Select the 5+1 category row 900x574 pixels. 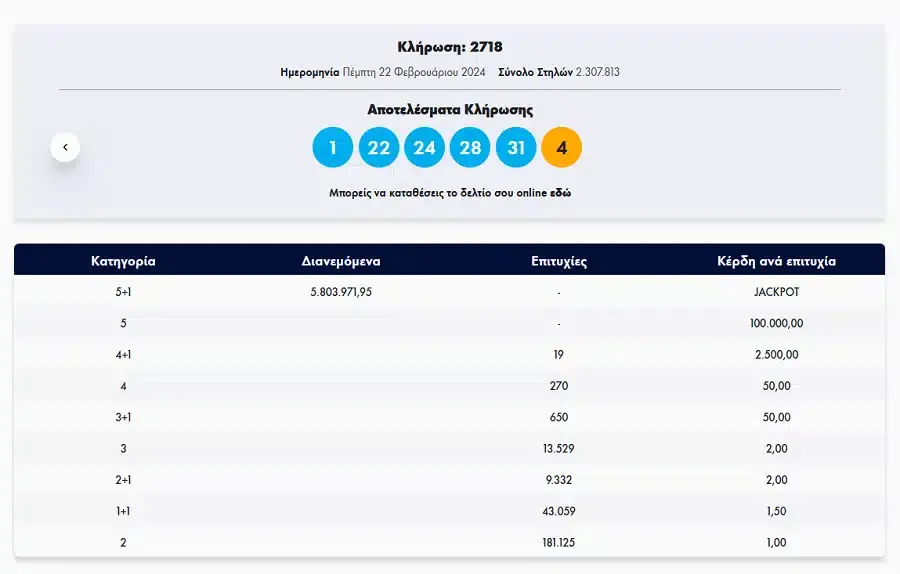click(x=123, y=292)
